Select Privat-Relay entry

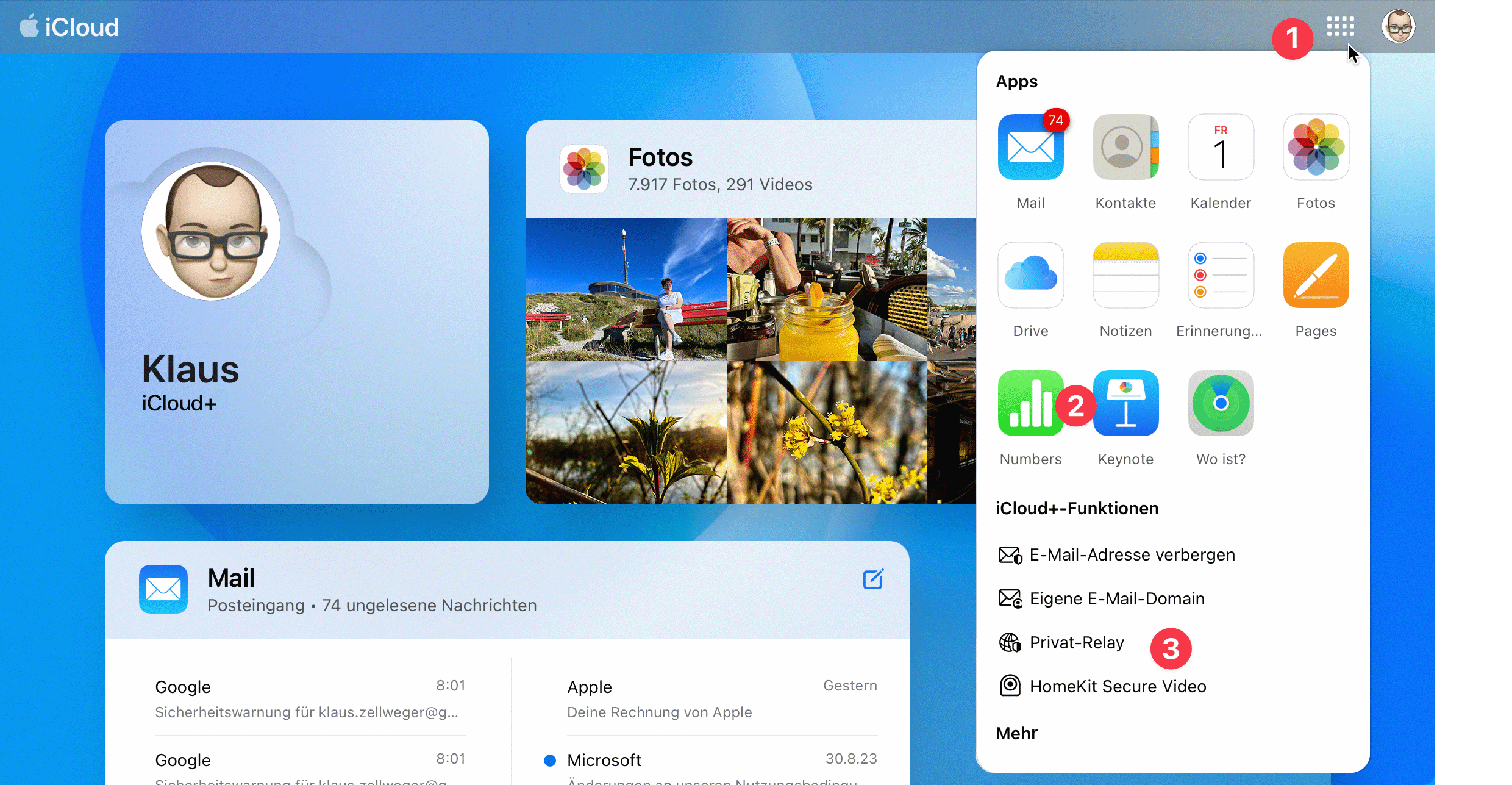coord(1061,643)
